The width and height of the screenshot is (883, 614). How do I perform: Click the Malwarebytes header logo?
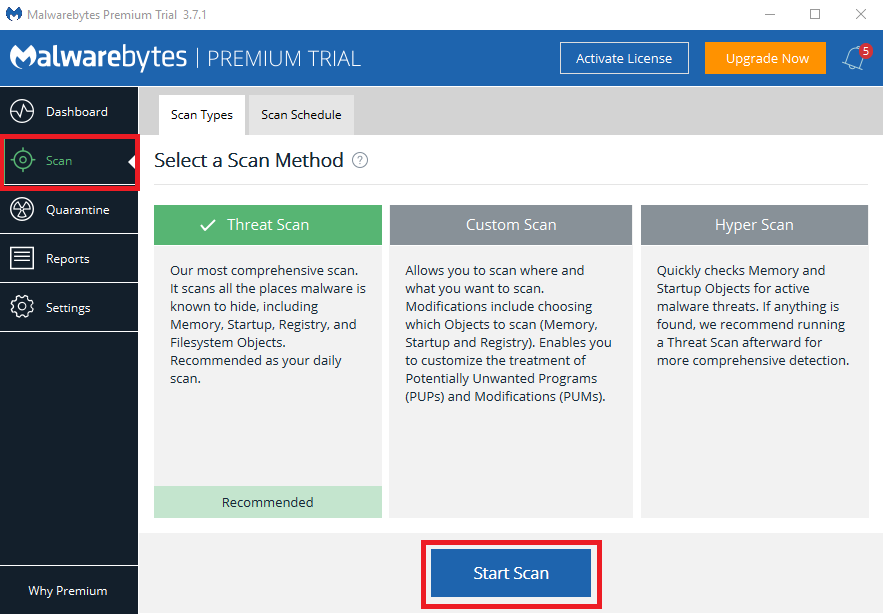pyautogui.click(x=99, y=57)
